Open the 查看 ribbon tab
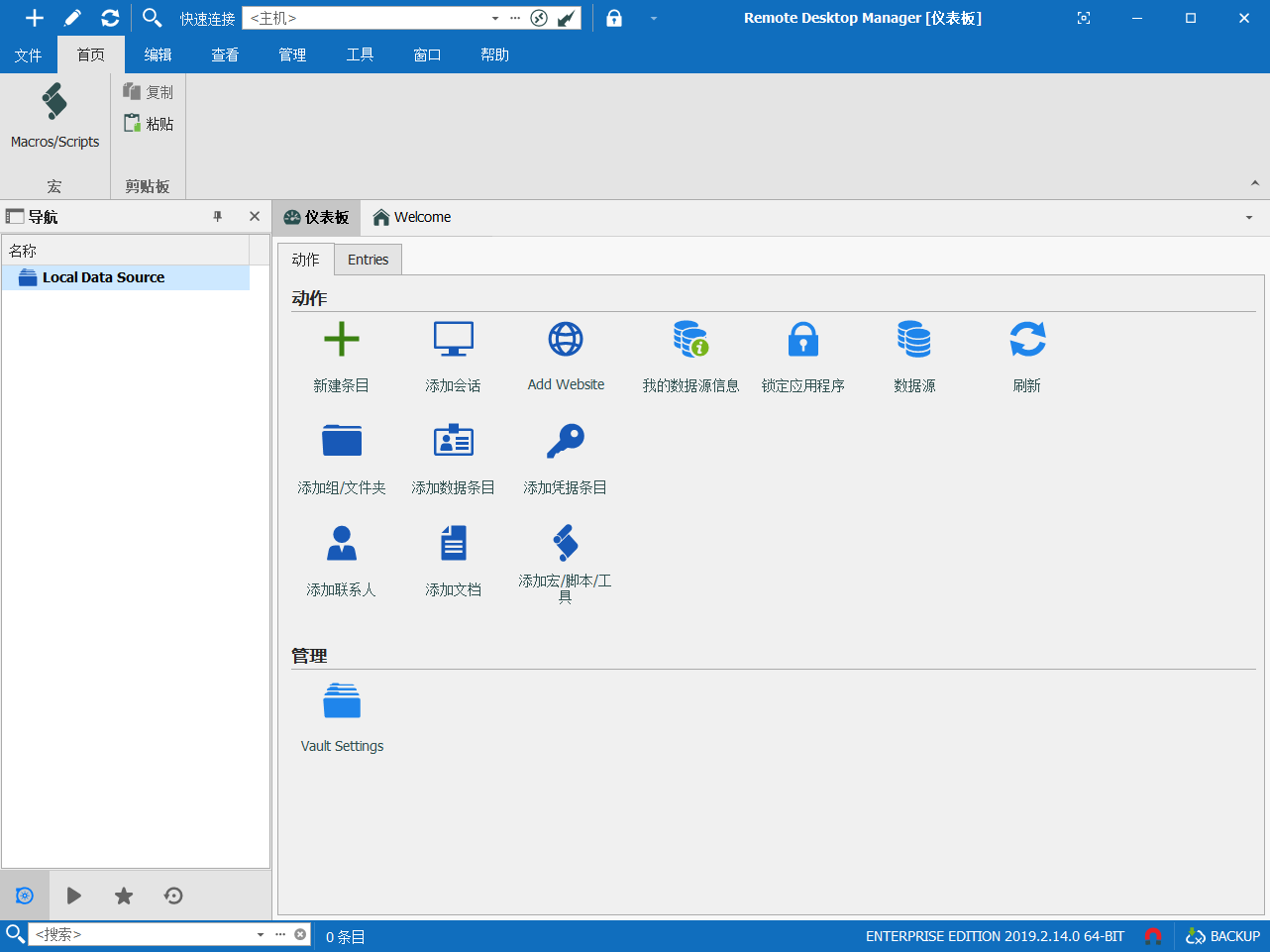This screenshot has width=1270, height=952. [225, 54]
